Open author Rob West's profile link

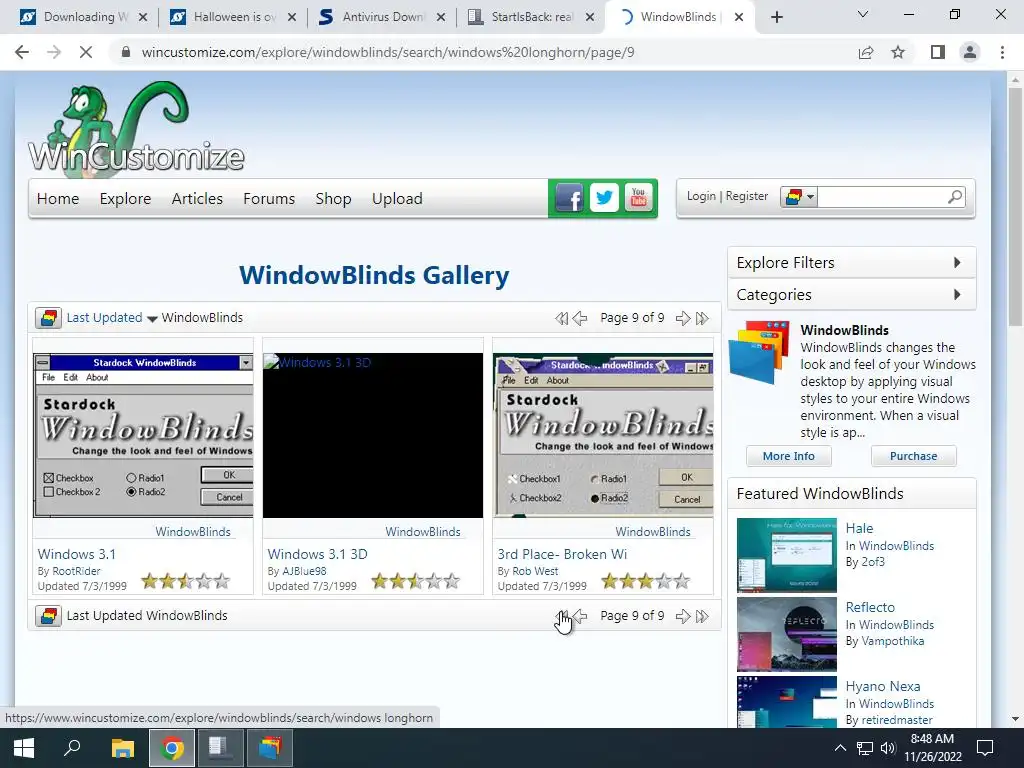(535, 571)
